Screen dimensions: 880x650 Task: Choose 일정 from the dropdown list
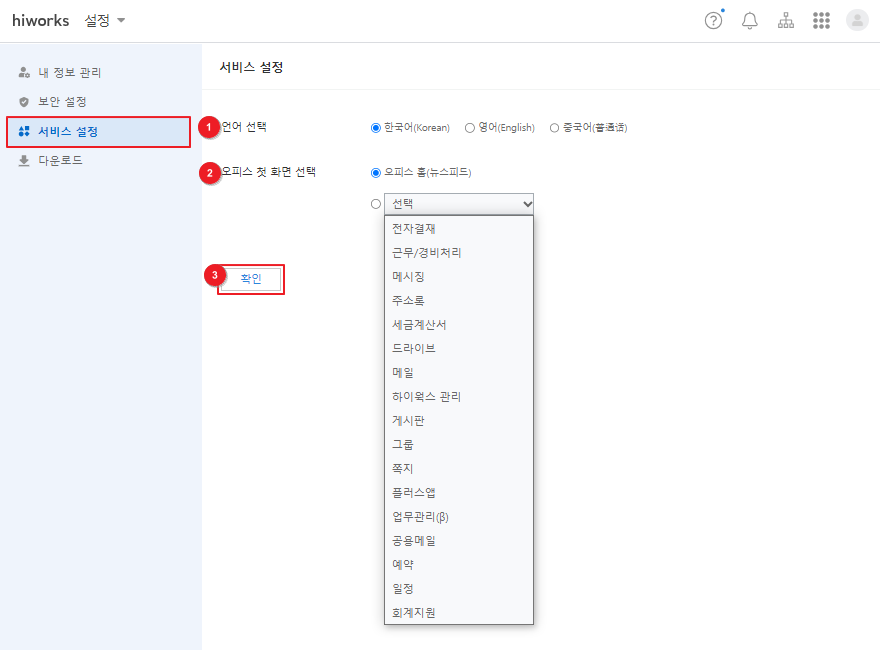click(459, 589)
